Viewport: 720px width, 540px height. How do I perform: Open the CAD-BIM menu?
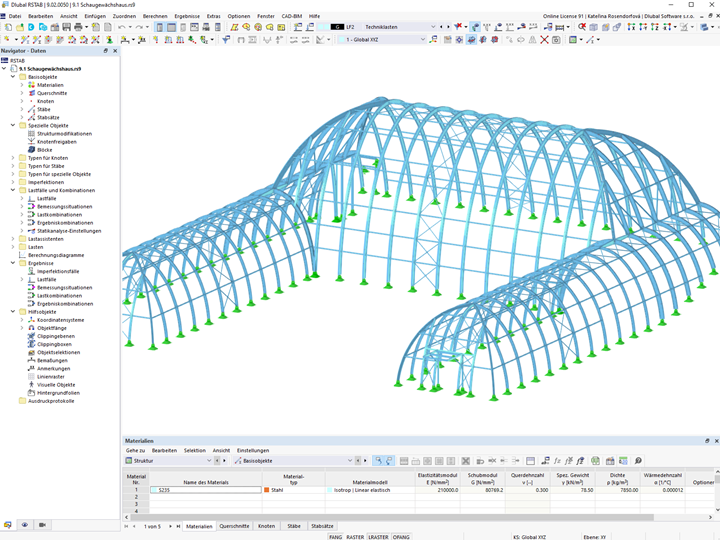pos(292,16)
